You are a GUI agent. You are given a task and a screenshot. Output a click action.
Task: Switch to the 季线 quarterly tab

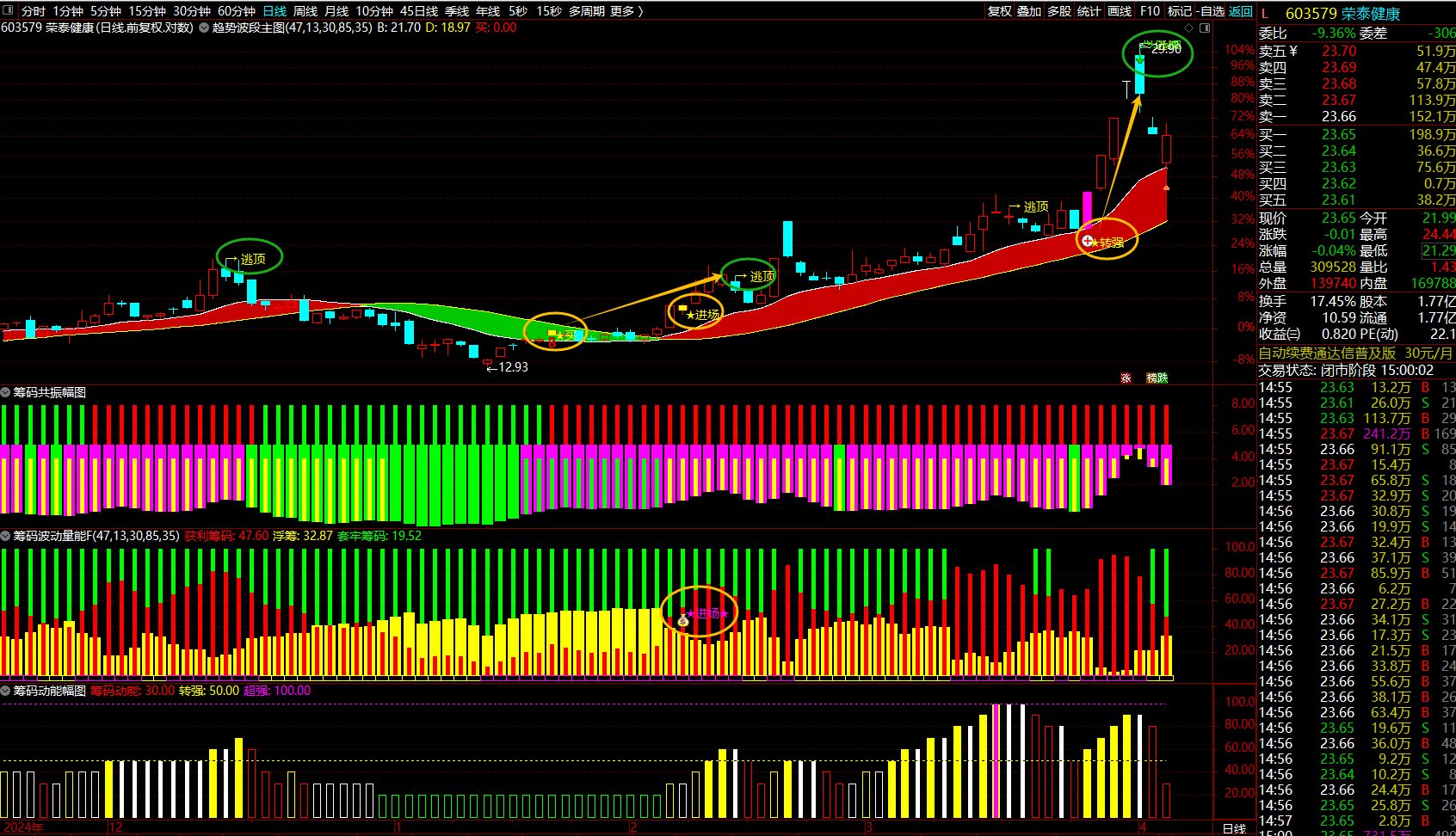457,11
